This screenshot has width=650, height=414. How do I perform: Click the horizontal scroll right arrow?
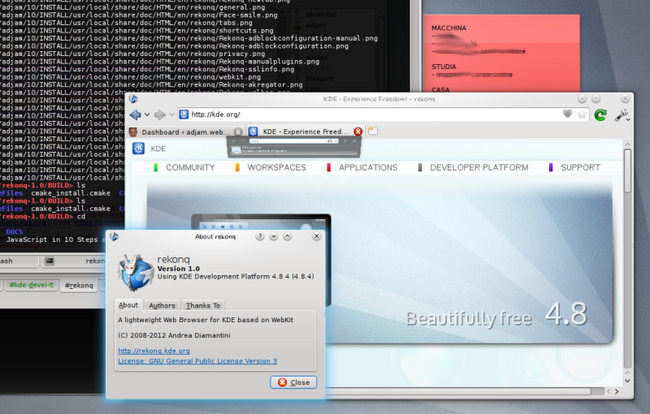pyautogui.click(x=617, y=391)
